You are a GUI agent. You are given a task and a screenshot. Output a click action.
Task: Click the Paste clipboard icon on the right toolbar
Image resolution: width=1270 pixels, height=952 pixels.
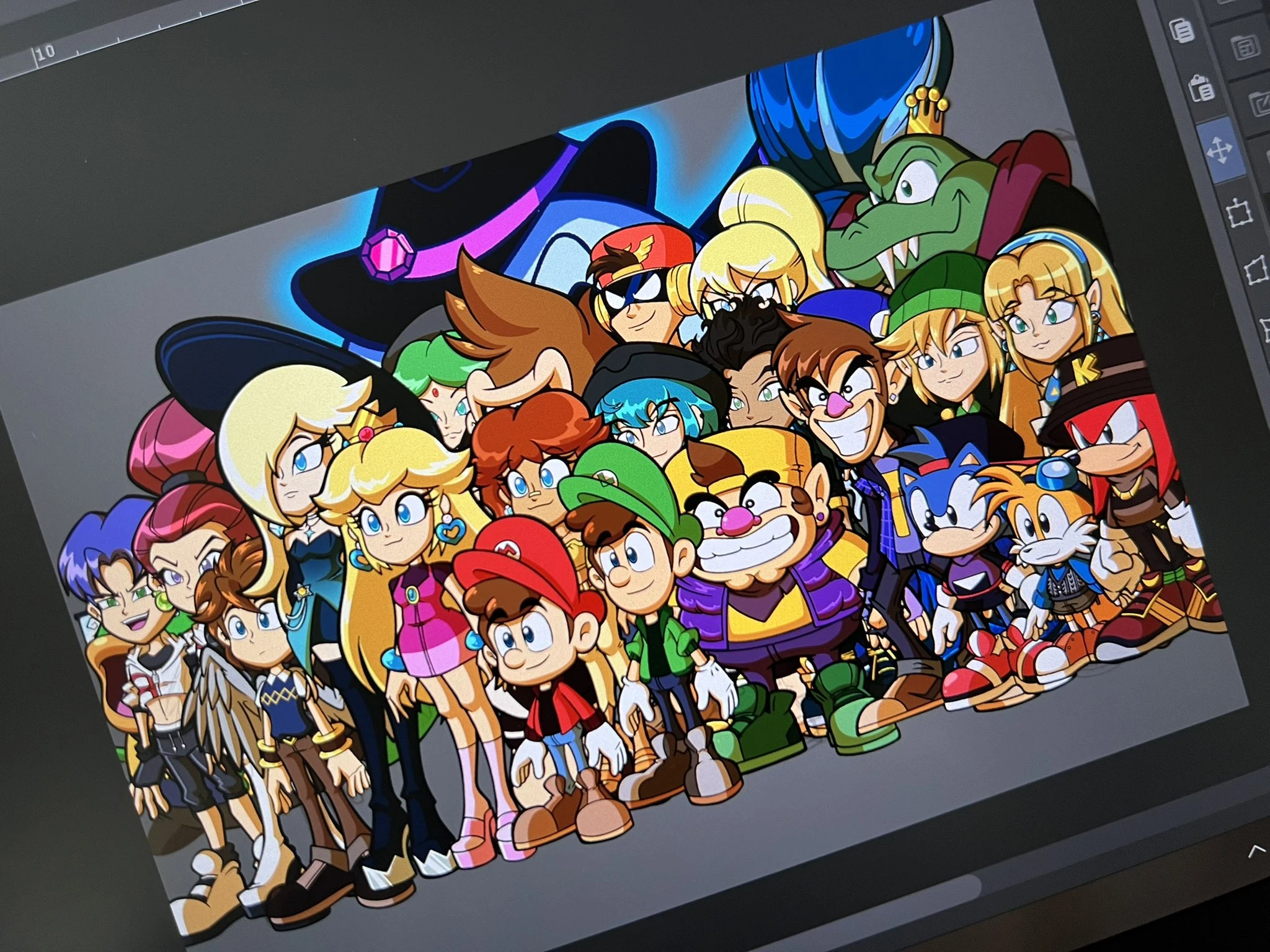pyautogui.click(x=1201, y=90)
